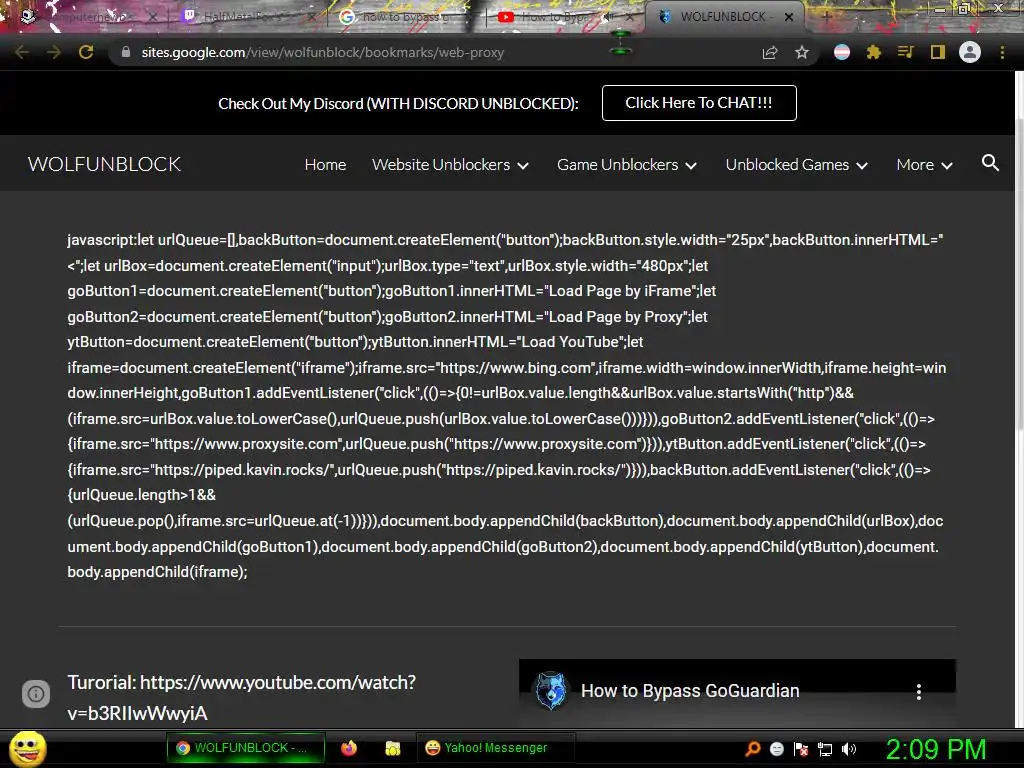Screen dimensions: 1024x768
Task: Open the site info circle icon at bottom left
Action: pyautogui.click(x=36, y=694)
